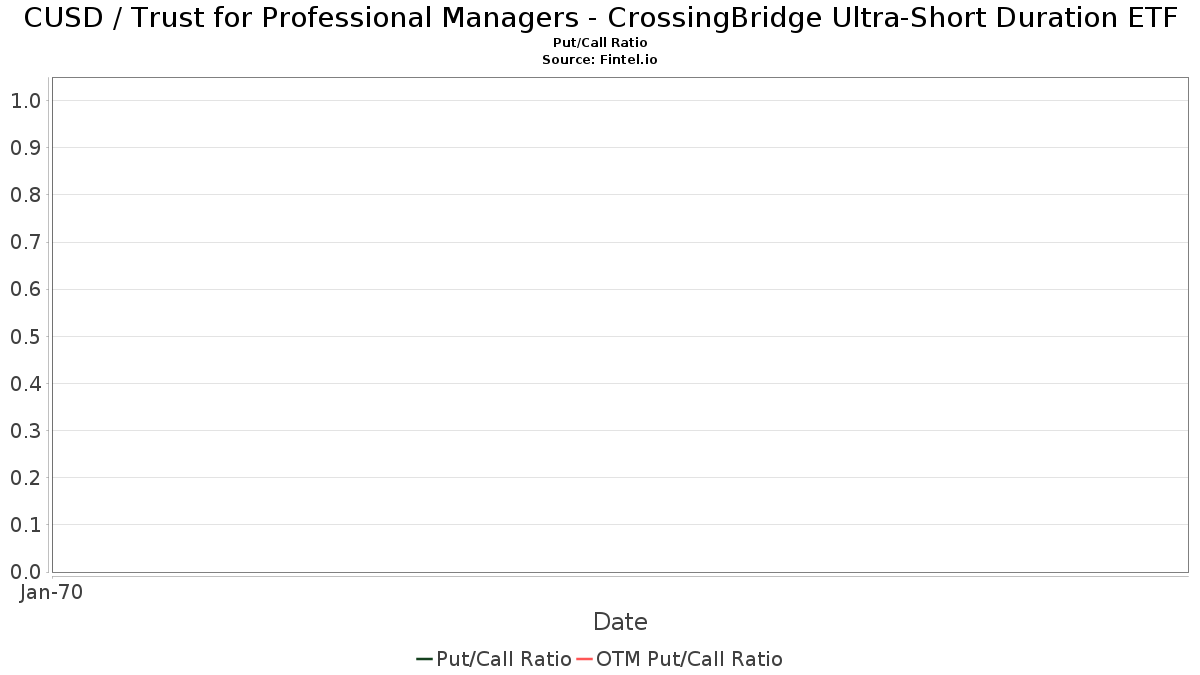This screenshot has width=1200, height=675.
Task: Click the CUSD CrossingBridge chart title
Action: [x=600, y=18]
